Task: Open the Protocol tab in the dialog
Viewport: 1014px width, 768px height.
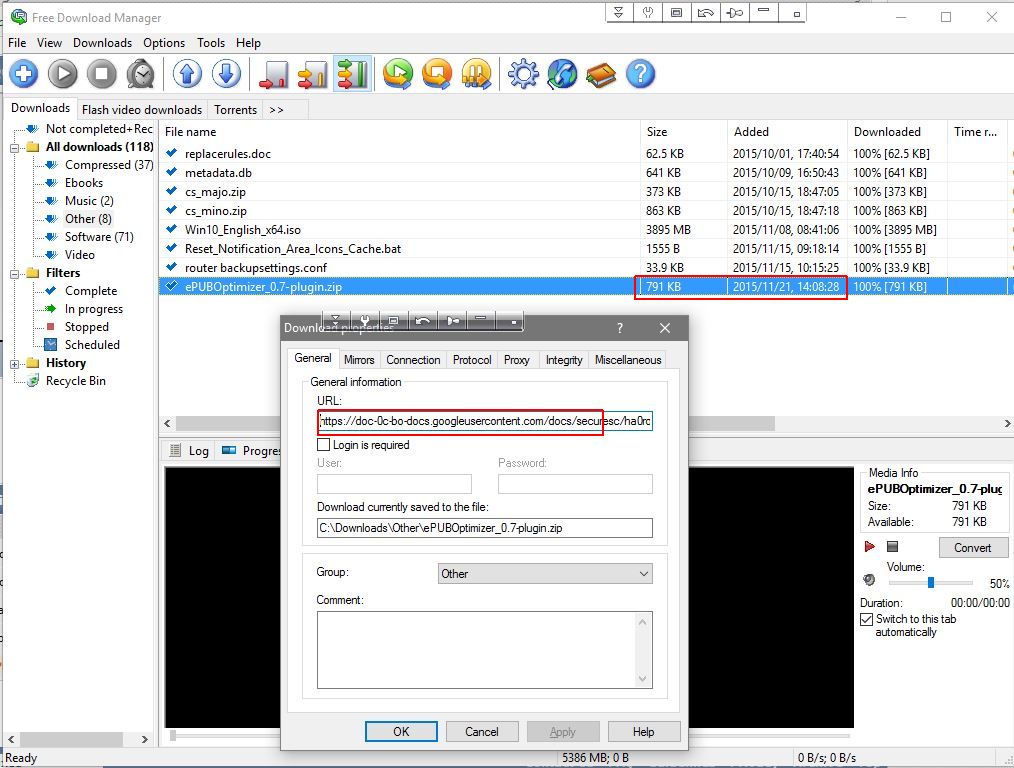Action: [472, 360]
